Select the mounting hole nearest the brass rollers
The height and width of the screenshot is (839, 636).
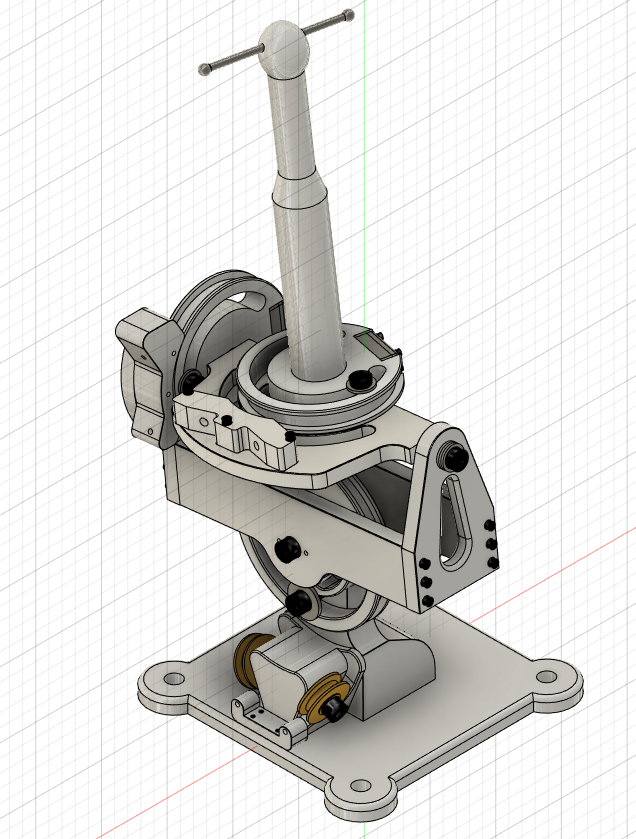tap(173, 678)
